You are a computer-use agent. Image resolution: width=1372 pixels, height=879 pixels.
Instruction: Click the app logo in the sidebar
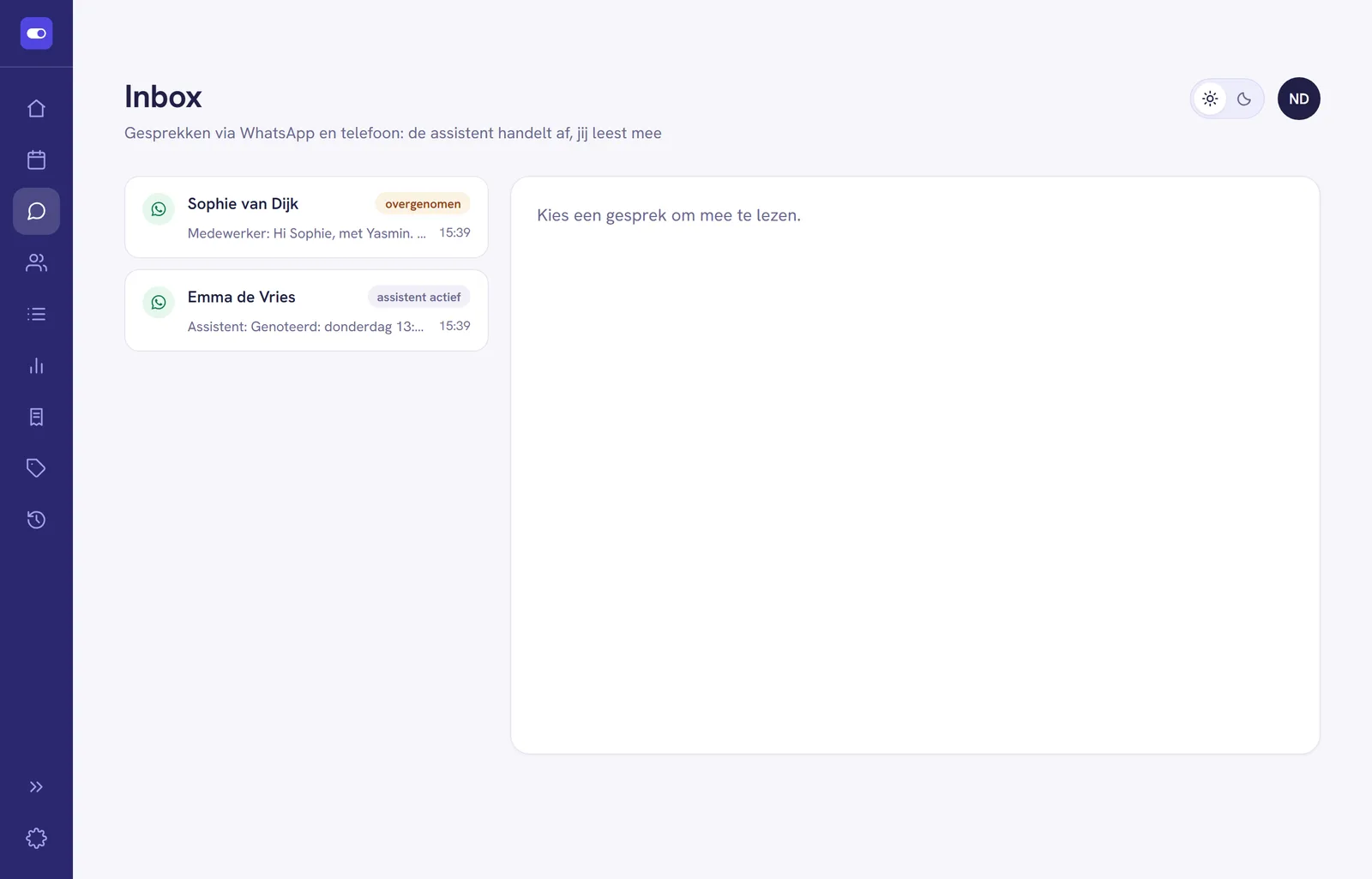pyautogui.click(x=36, y=33)
